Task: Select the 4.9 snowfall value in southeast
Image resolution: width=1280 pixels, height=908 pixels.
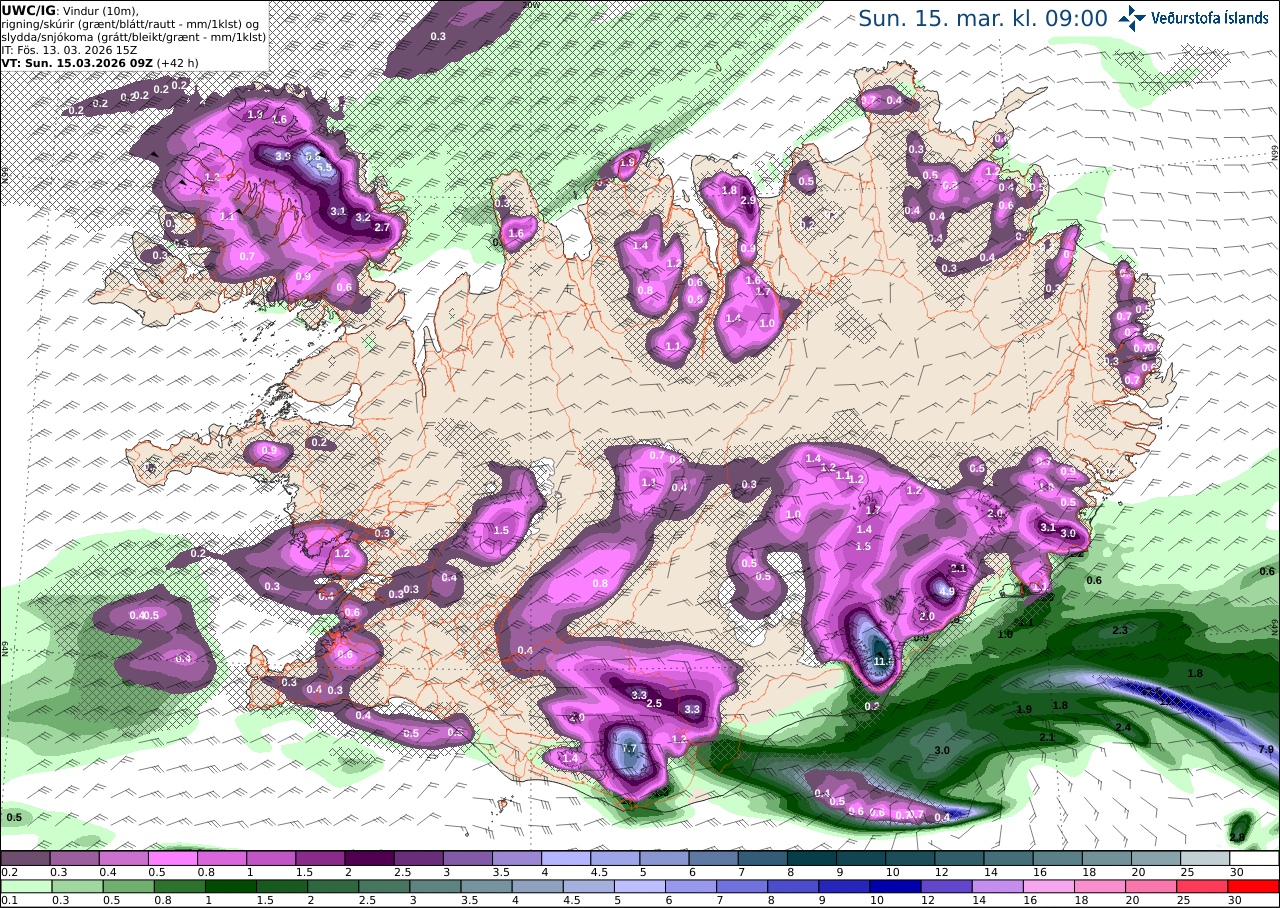Action: [947, 591]
